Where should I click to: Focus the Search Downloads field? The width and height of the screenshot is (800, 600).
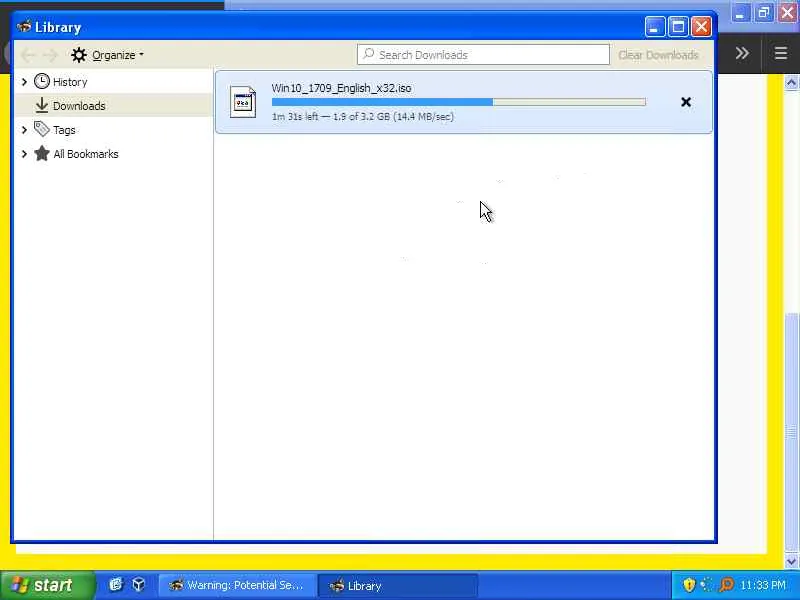click(483, 55)
